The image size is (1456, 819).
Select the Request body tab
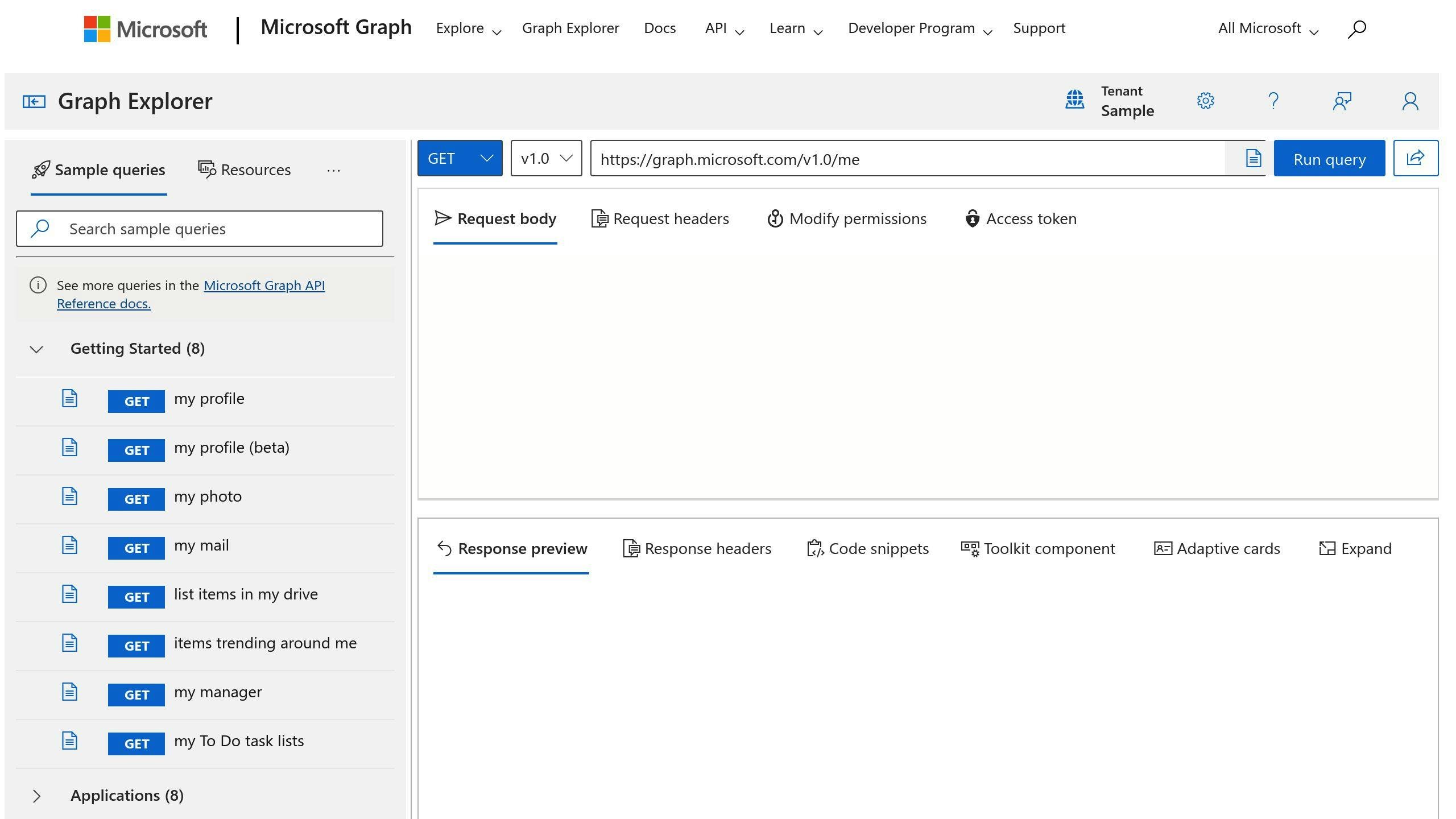495,219
